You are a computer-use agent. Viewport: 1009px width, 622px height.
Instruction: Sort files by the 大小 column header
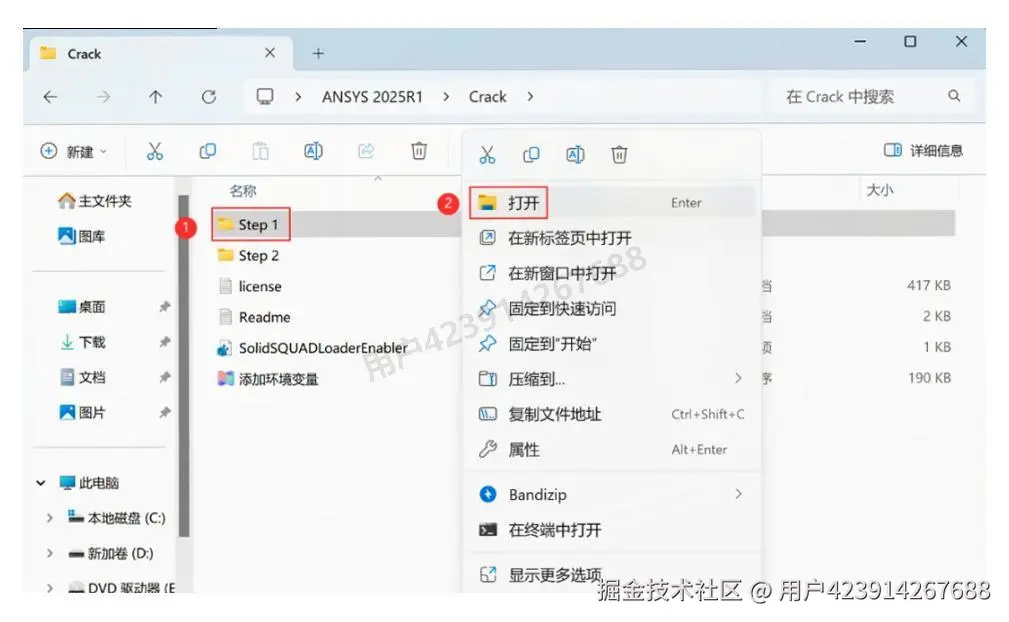pos(880,190)
